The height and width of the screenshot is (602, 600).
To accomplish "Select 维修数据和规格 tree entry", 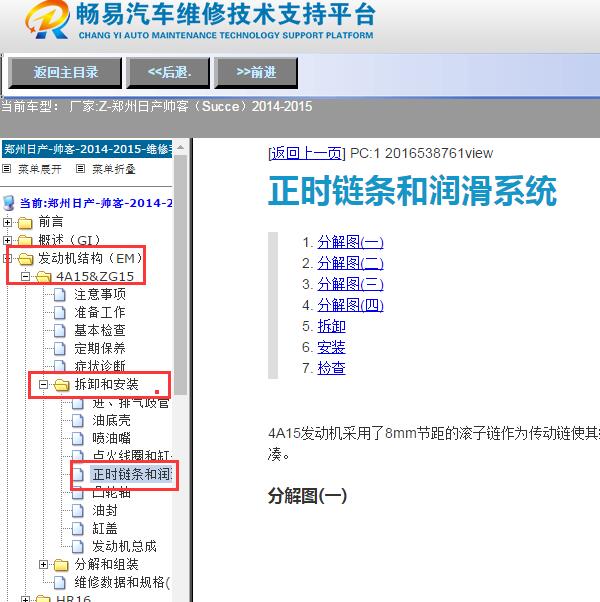I will (122, 582).
